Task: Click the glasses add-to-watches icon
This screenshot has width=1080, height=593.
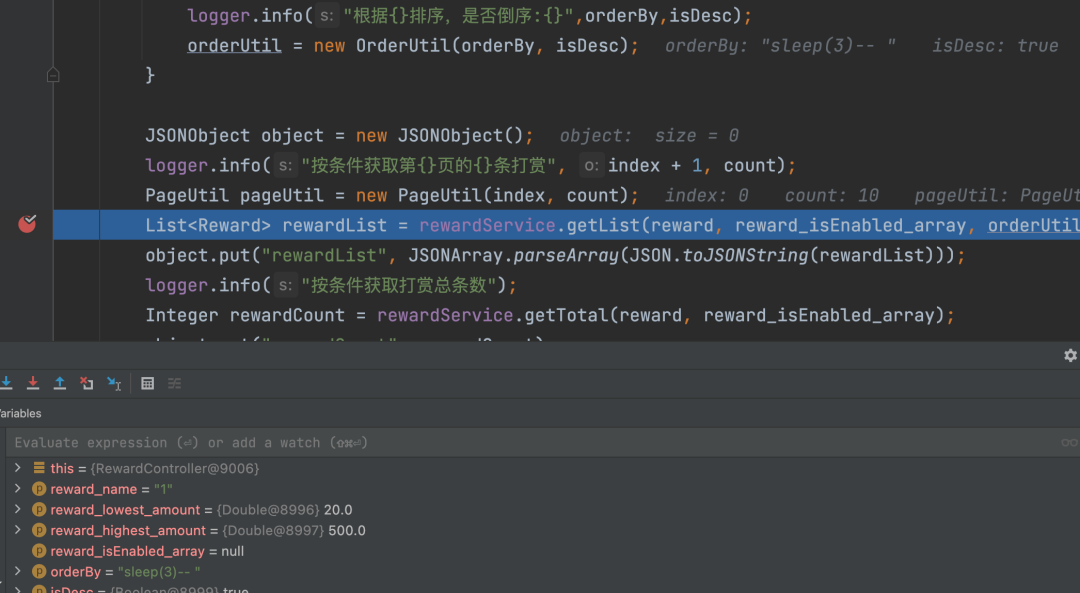Action: coord(1069,443)
